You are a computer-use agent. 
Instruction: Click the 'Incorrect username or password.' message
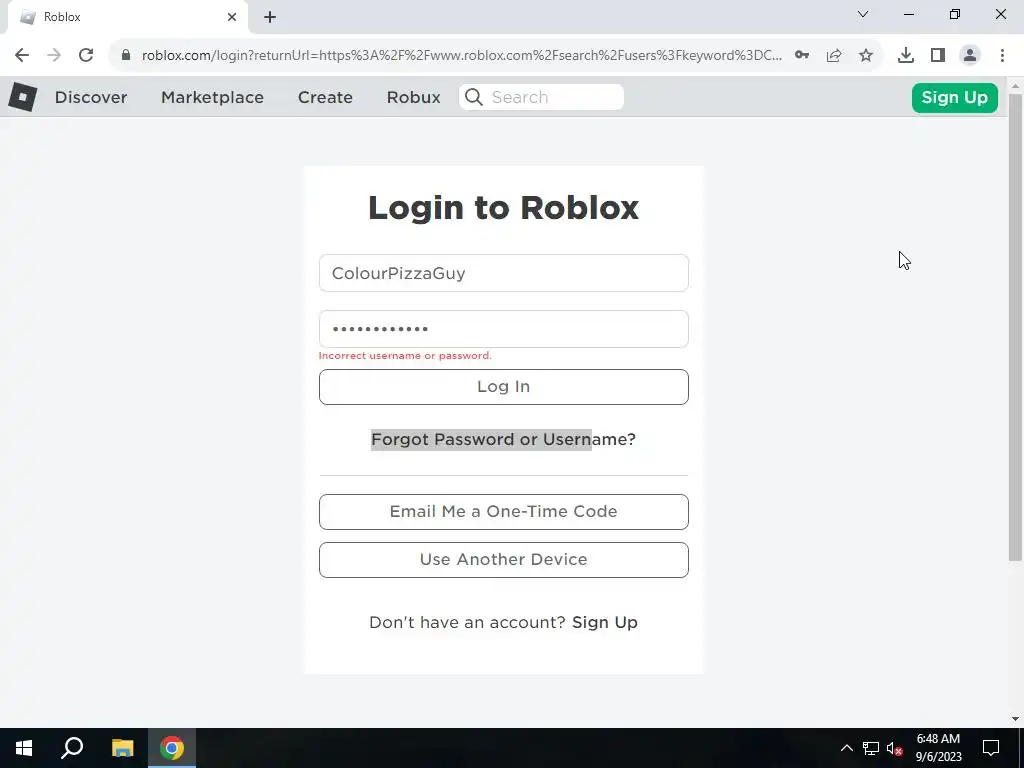405,356
